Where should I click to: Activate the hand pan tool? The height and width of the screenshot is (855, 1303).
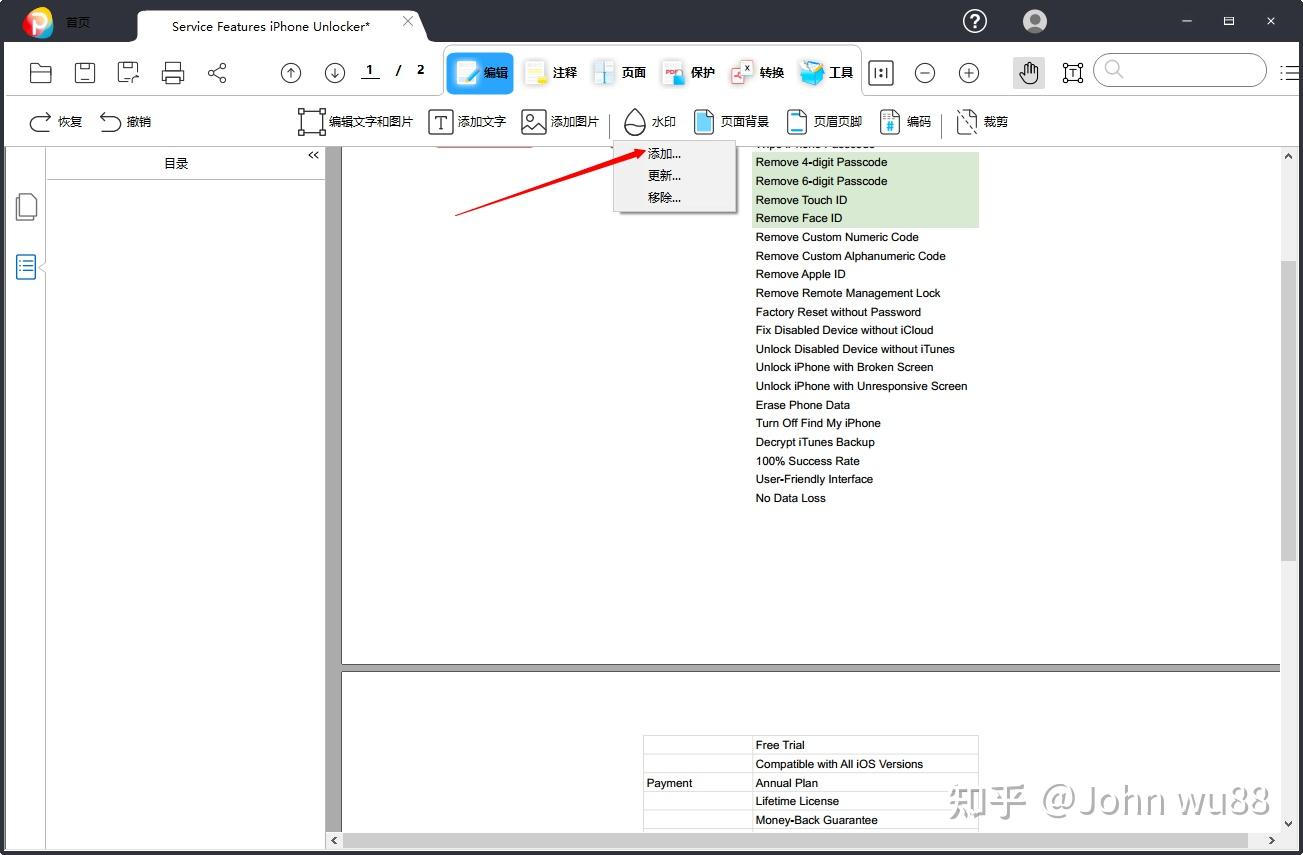1029,72
